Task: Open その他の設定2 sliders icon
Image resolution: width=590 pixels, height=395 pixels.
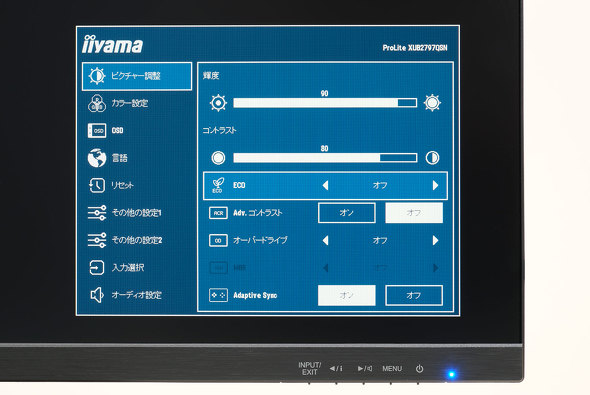Action: tap(97, 240)
